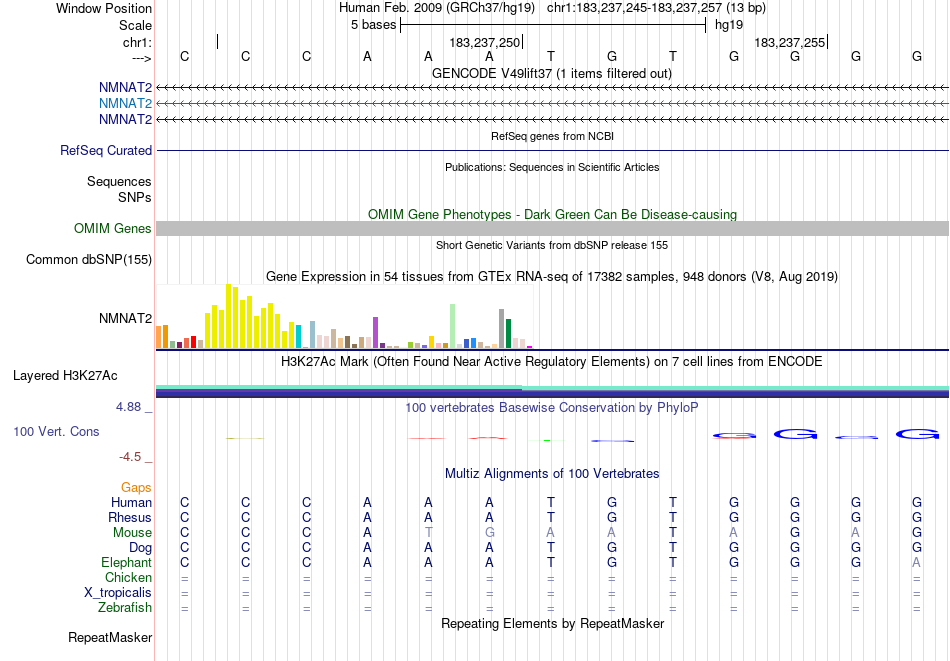950x661 pixels.
Task: Select the X_tropicalis species label
Action: pos(118,593)
